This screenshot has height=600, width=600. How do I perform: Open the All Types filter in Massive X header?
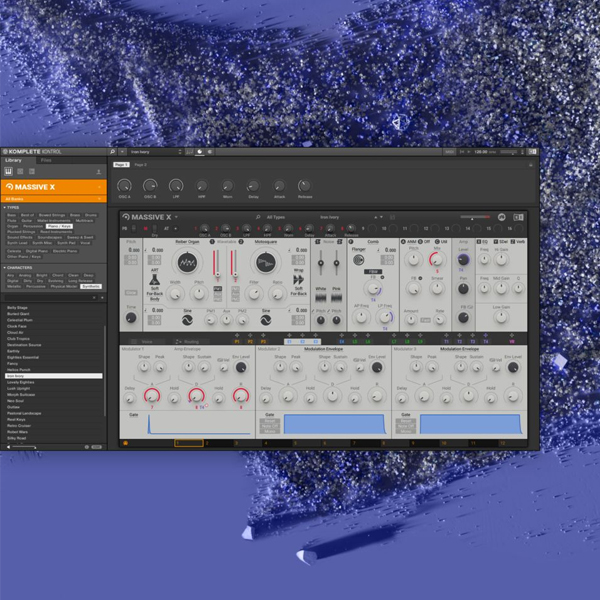click(276, 217)
